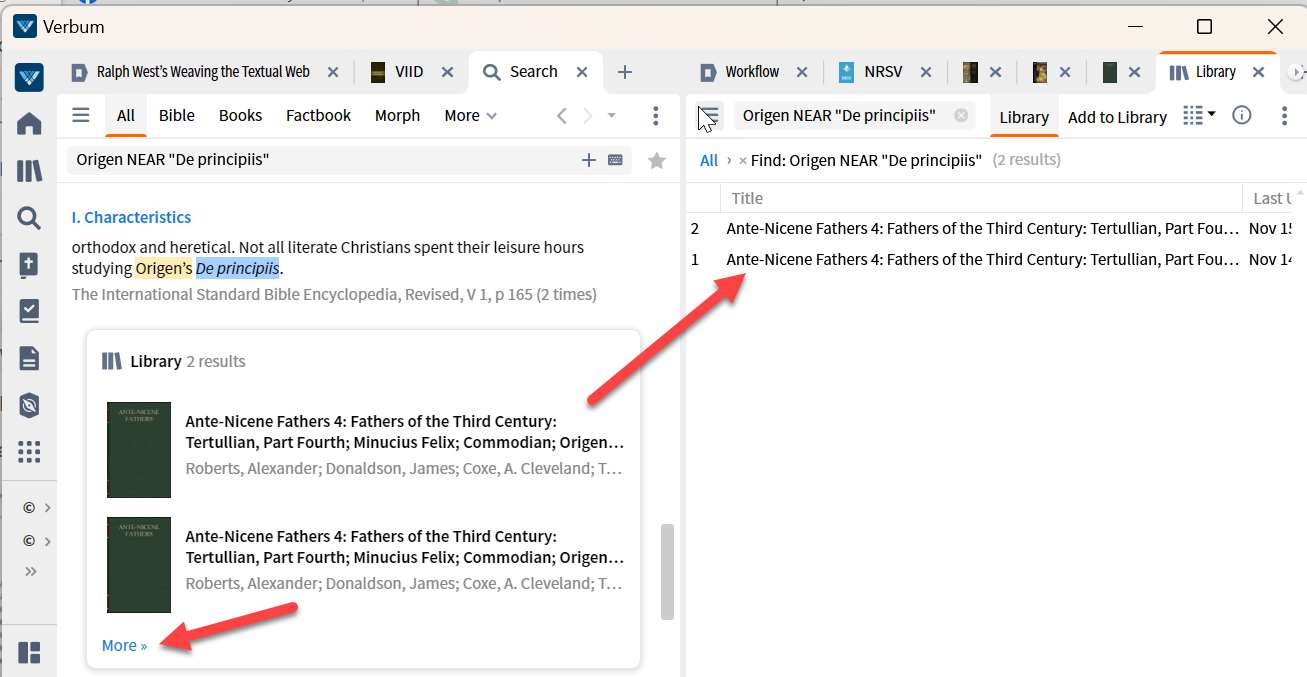Open the Search magnifier in the sidebar

point(29,218)
